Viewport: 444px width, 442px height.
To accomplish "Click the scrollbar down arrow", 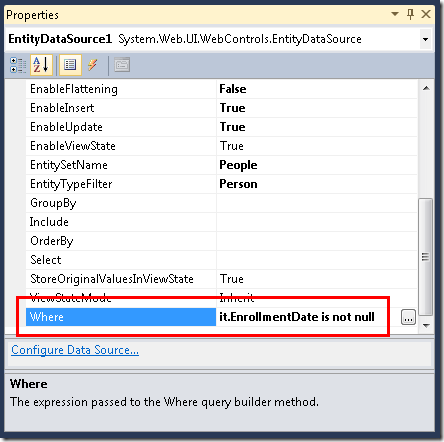I will (x=426, y=325).
